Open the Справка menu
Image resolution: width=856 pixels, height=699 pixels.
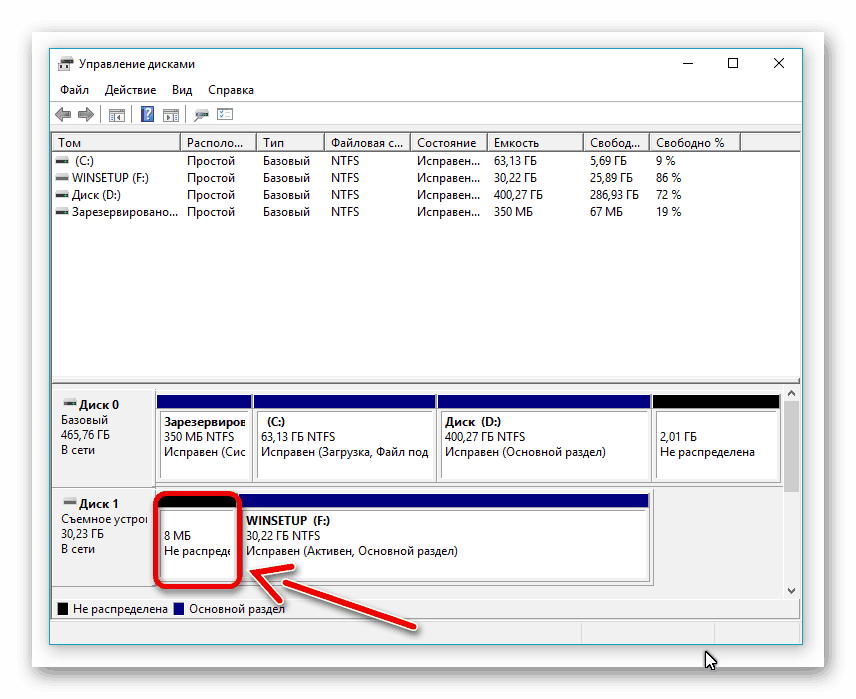231,90
